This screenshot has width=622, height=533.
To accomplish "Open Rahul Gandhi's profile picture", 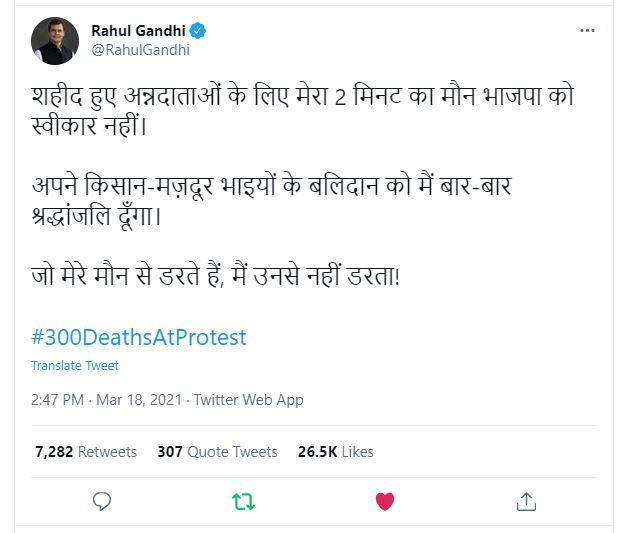I will (55, 41).
